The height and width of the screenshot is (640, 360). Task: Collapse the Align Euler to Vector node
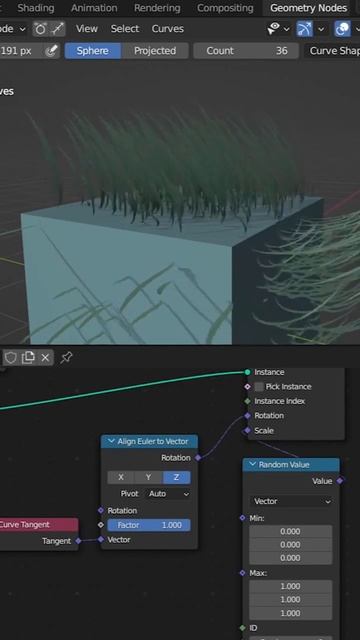click(x=111, y=442)
